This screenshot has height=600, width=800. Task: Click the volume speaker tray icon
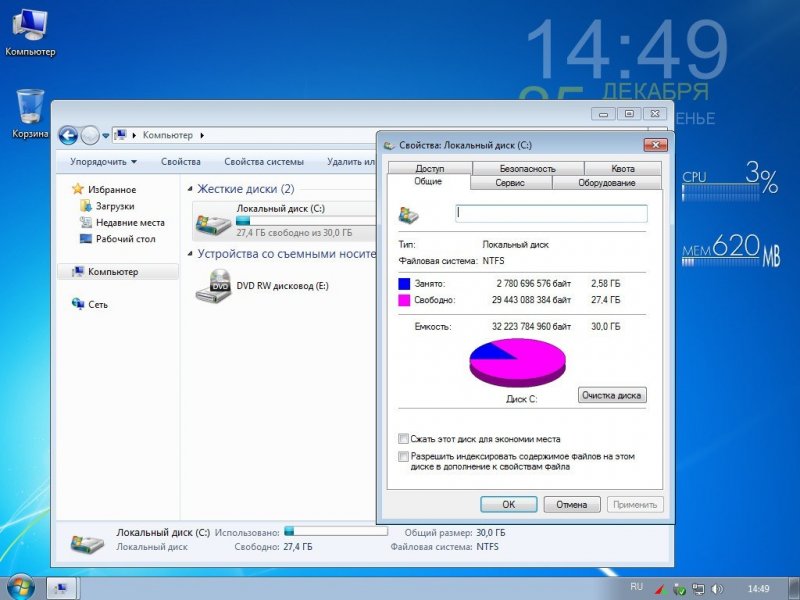coord(717,589)
